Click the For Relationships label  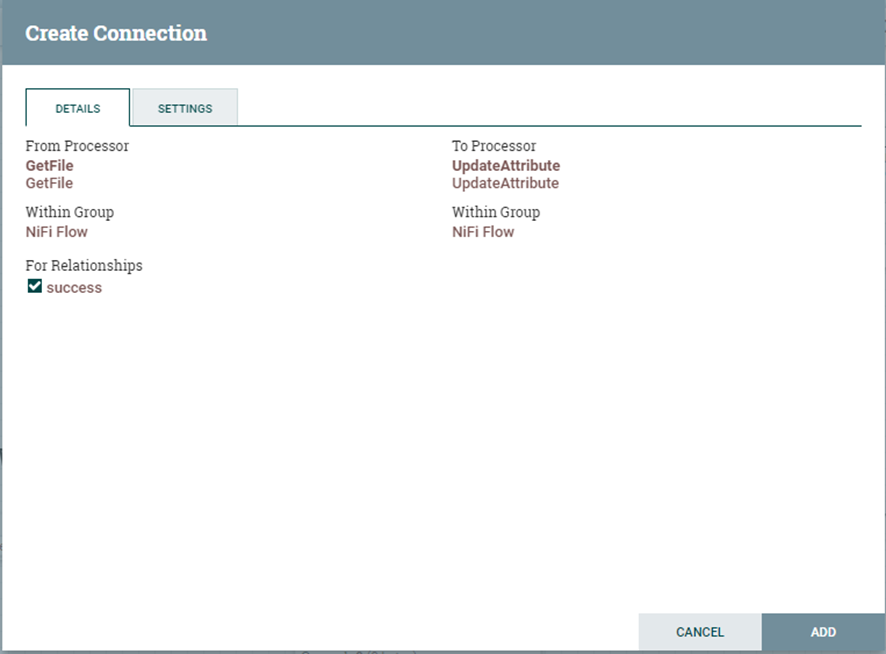click(x=84, y=265)
